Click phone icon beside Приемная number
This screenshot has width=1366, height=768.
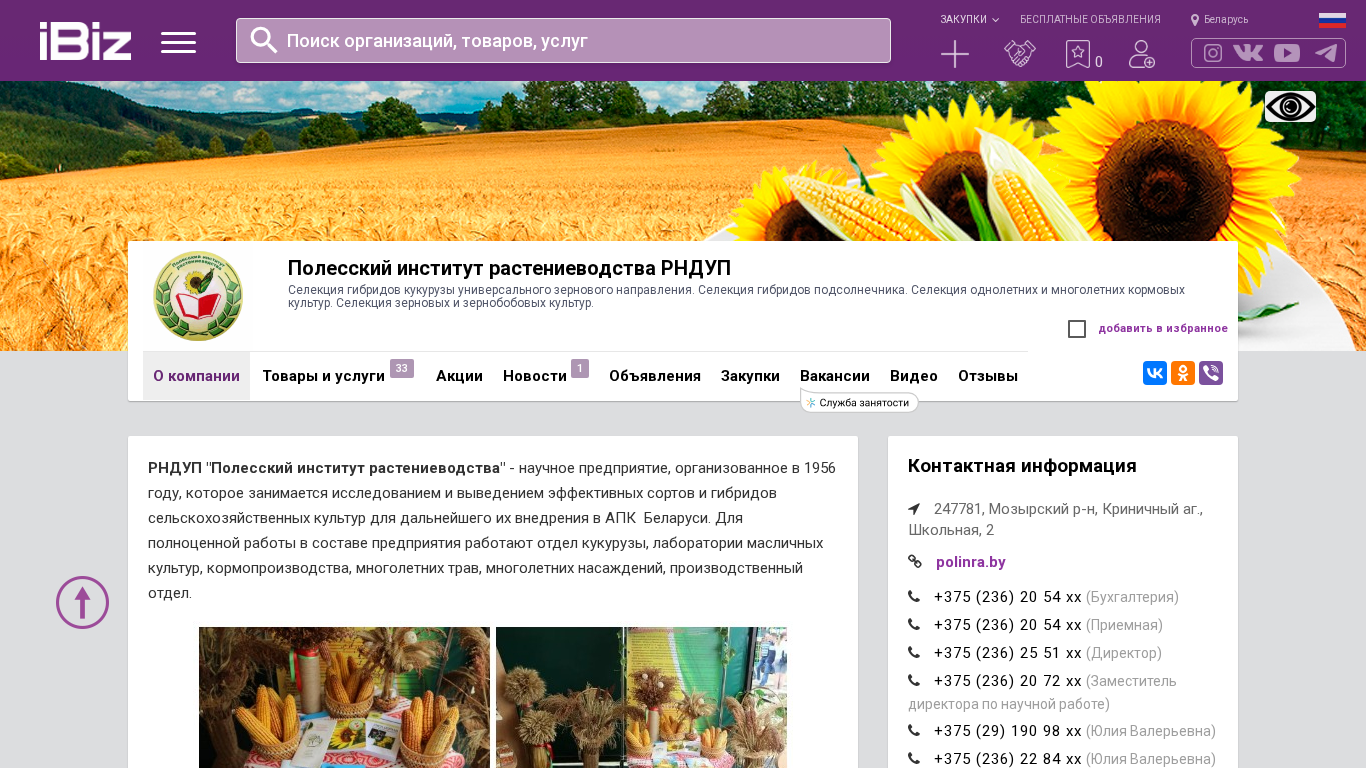914,625
